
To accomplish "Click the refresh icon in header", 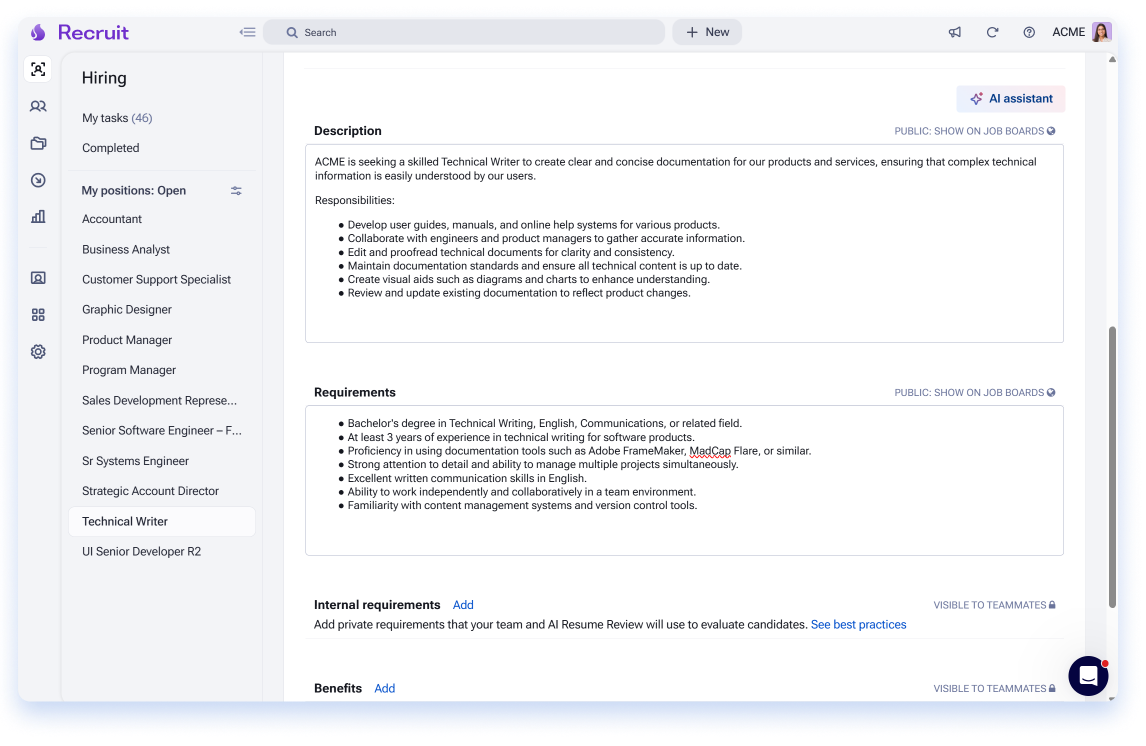I will pyautogui.click(x=992, y=32).
